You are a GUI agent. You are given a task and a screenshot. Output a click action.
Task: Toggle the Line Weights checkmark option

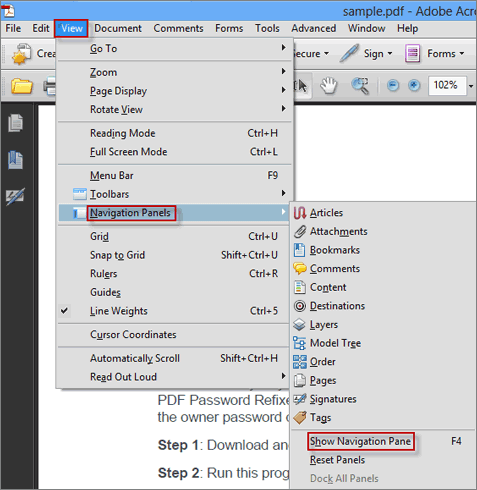click(x=173, y=311)
